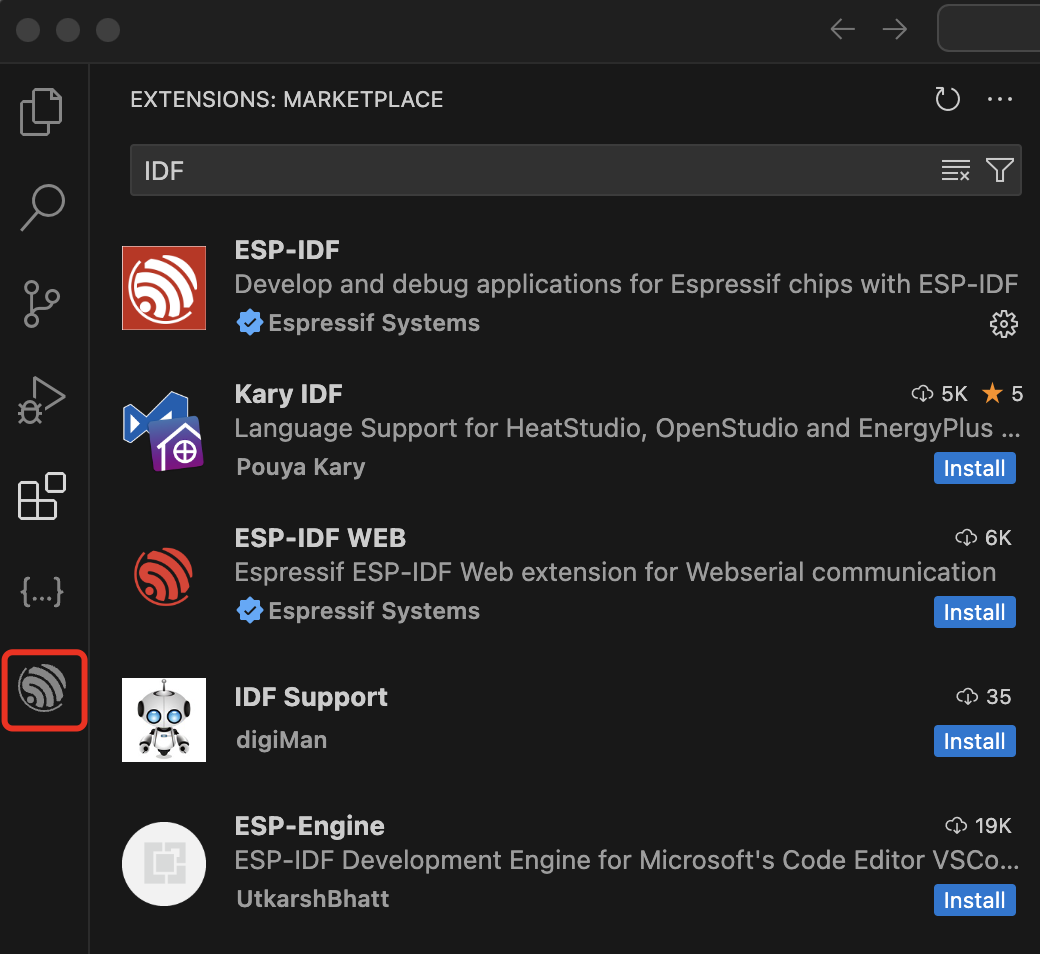Select the ESP-IDF extension title
Viewport: 1040px width, 954px height.
coord(287,250)
